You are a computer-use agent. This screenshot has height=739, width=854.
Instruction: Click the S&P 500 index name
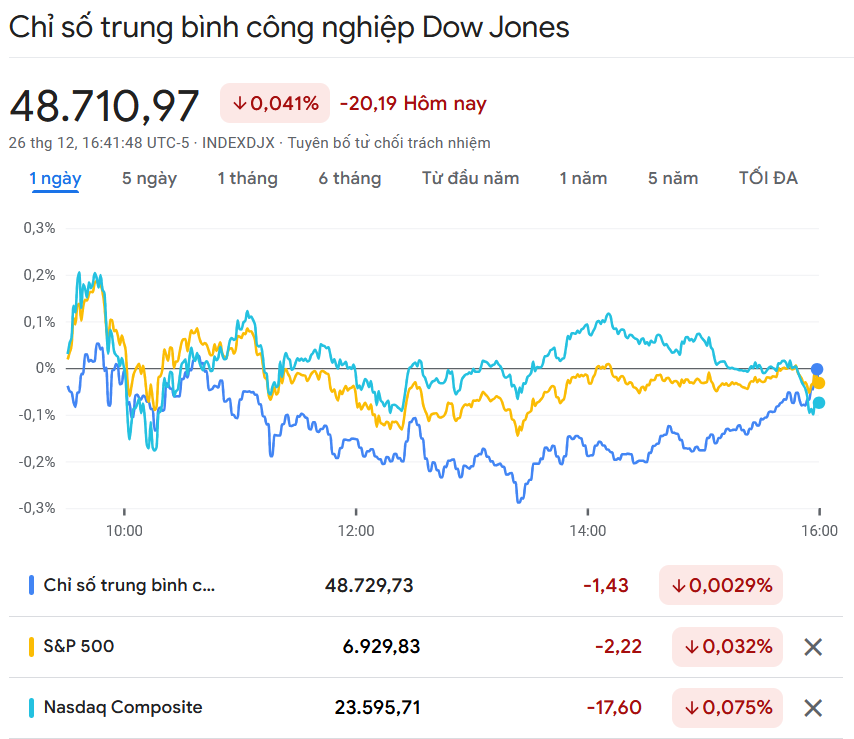coord(79,647)
